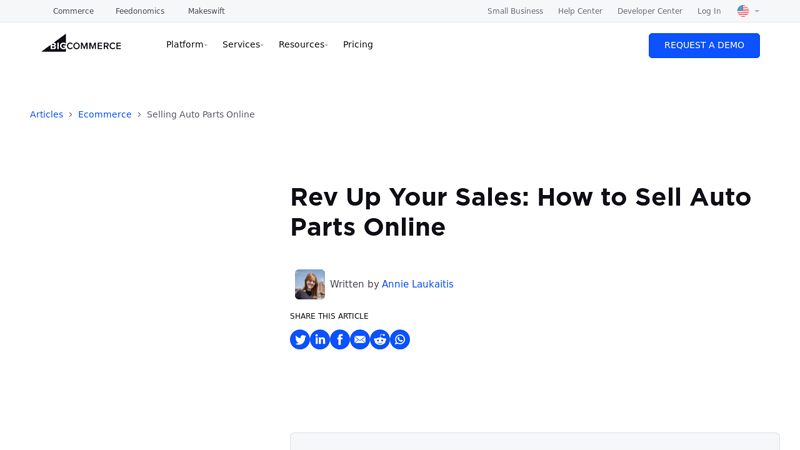Go to Makeswift in top bar
The width and height of the screenshot is (800, 450).
(x=206, y=11)
